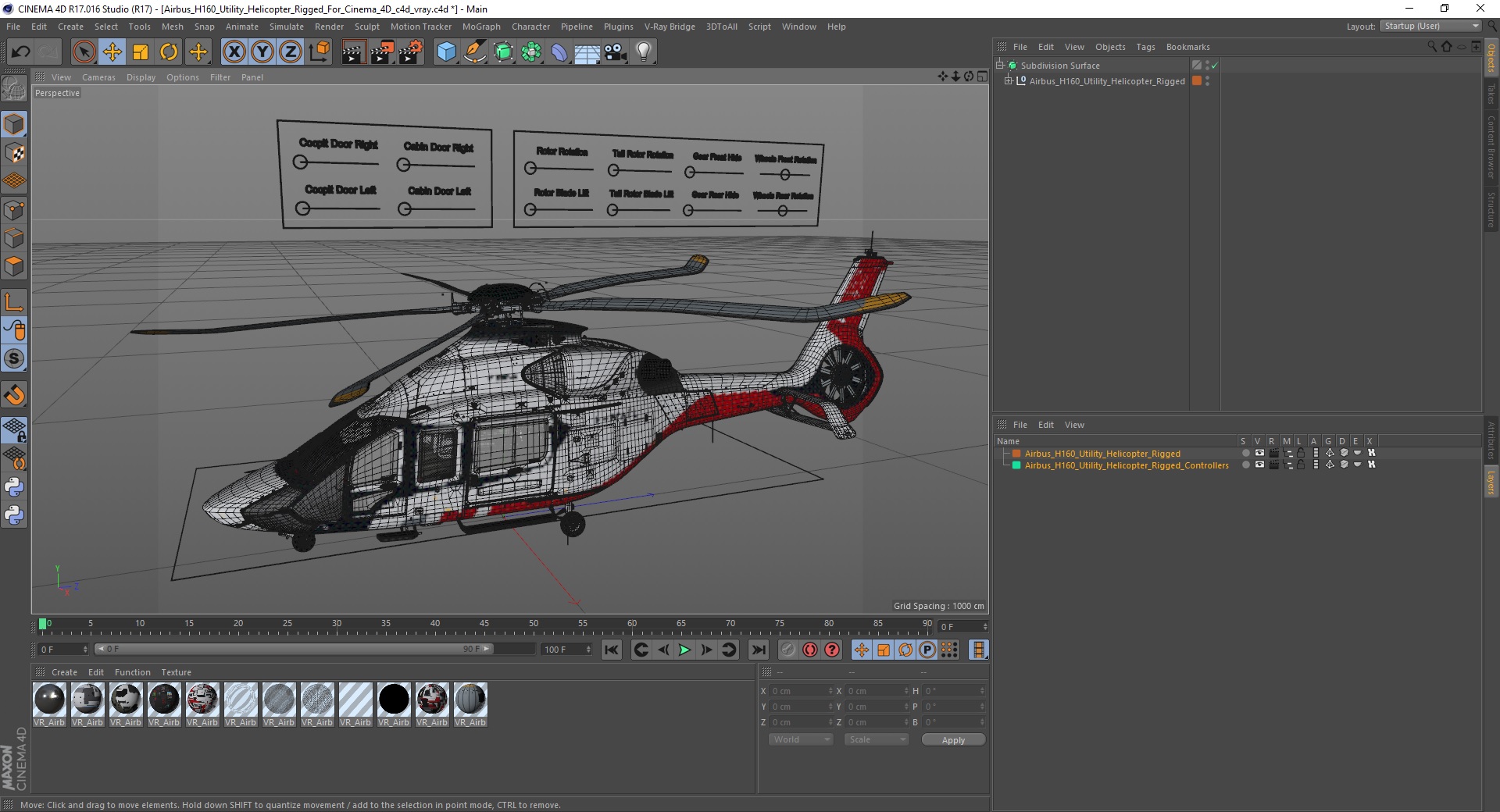
Task: Select the Move tool in top toolbar
Action: click(112, 52)
